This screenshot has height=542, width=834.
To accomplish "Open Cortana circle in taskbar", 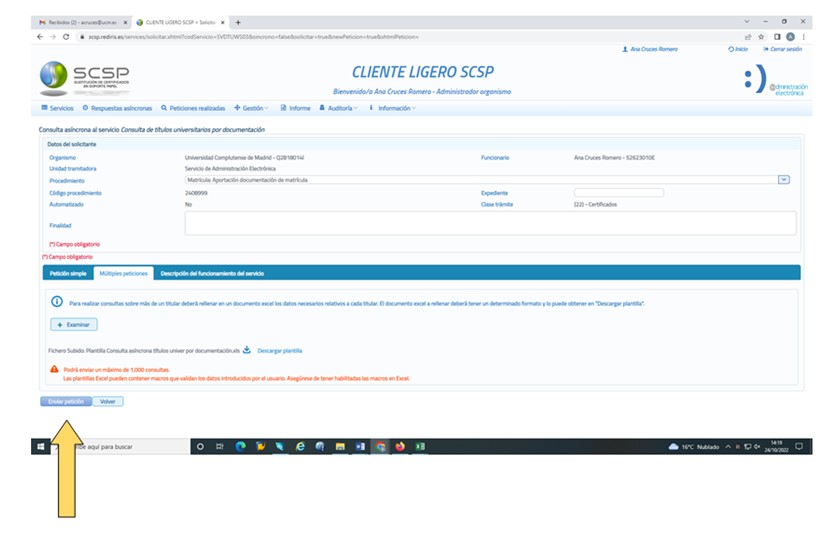I will 200,447.
